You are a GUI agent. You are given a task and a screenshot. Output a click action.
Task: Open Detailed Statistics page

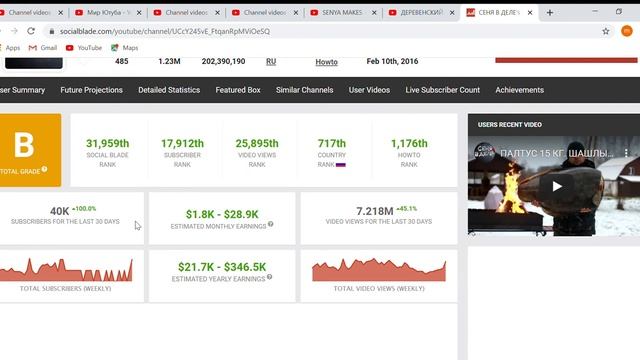click(169, 90)
